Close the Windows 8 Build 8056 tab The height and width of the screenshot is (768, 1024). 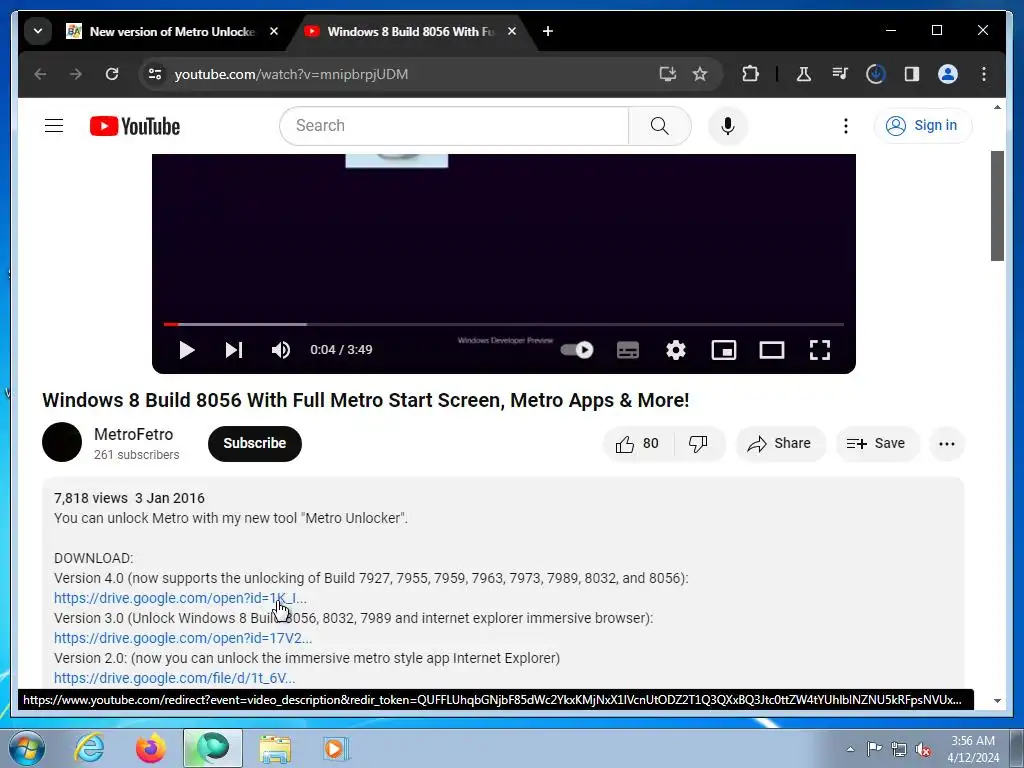(512, 31)
